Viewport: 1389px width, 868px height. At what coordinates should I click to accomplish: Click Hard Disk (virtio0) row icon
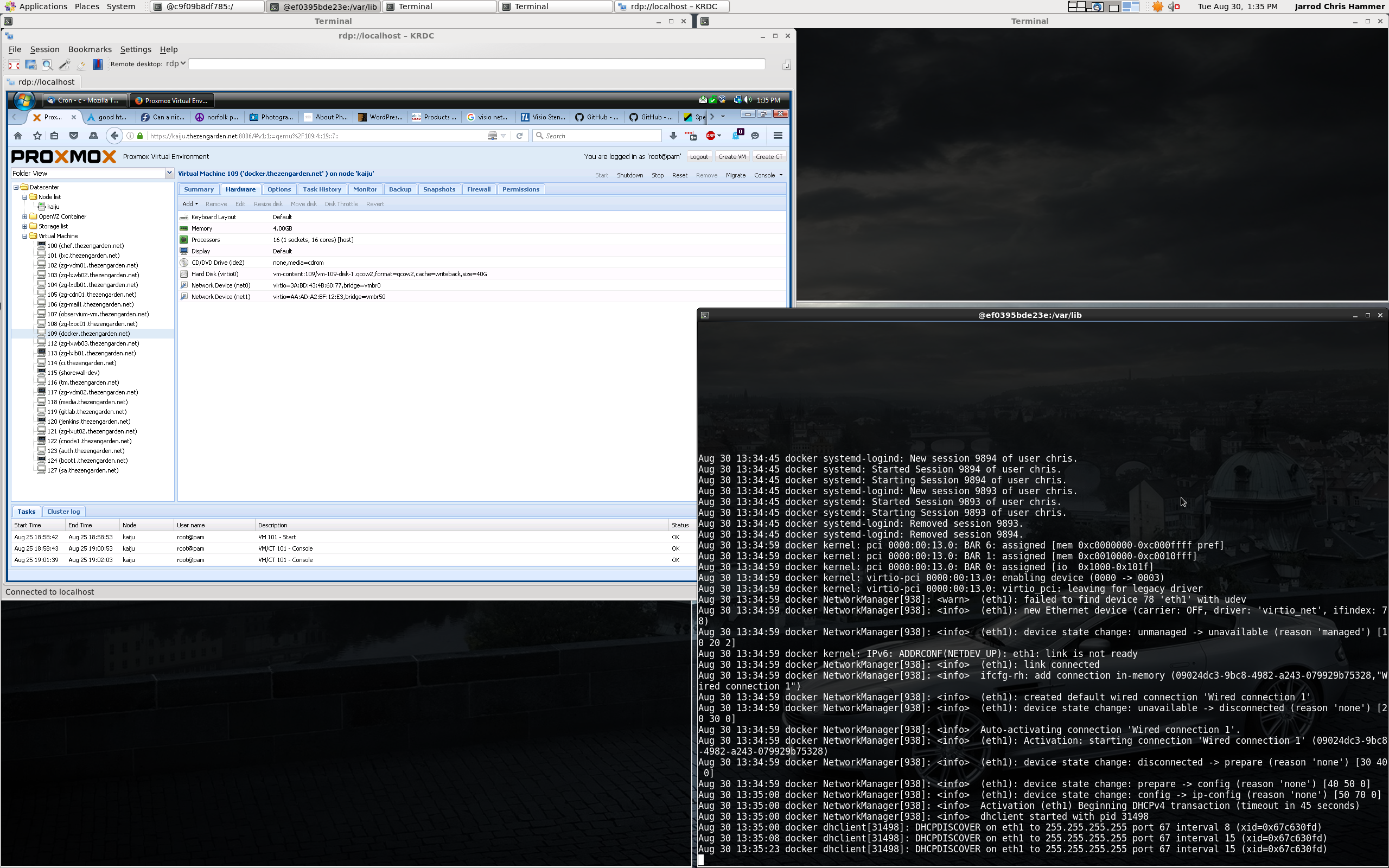point(184,275)
